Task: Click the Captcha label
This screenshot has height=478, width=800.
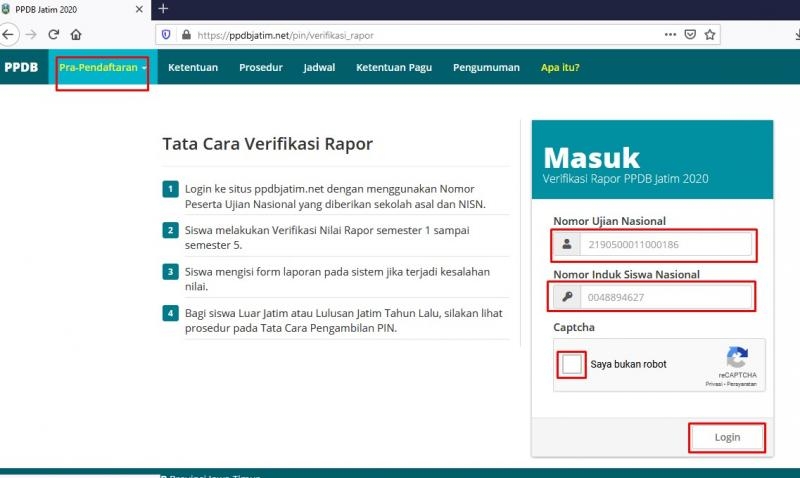Action: pyautogui.click(x=574, y=328)
